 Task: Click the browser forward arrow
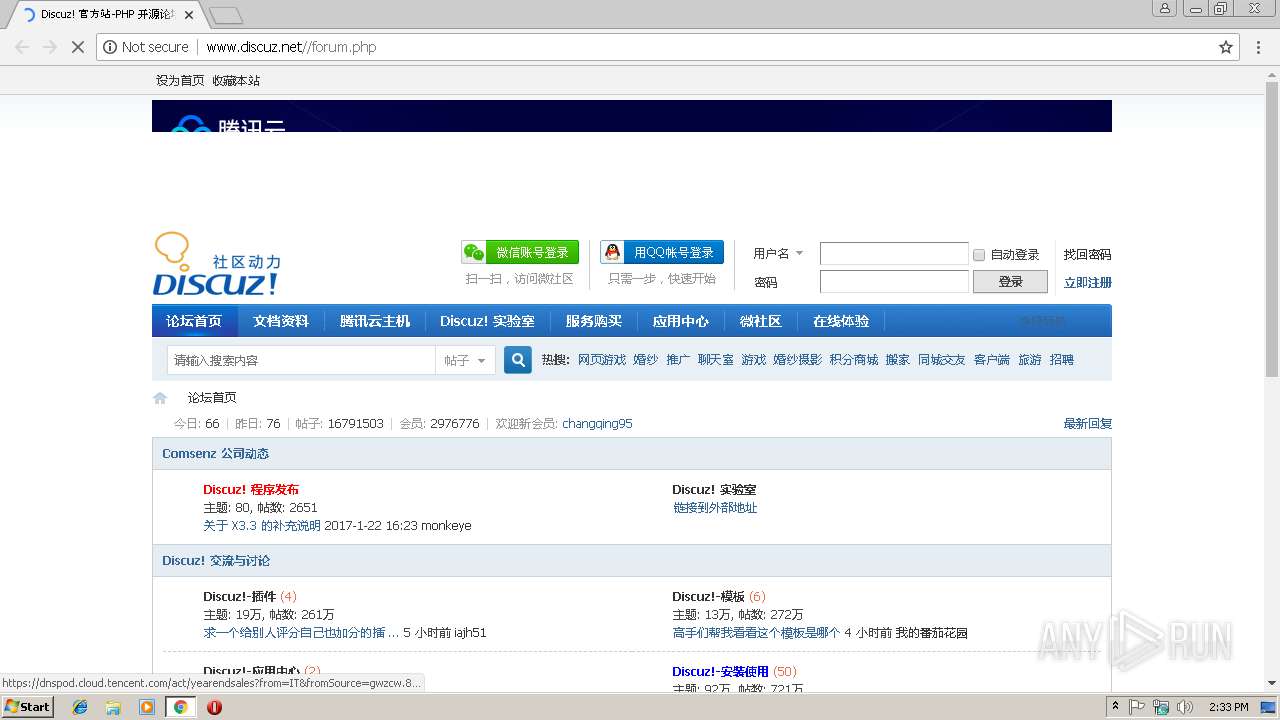[x=50, y=47]
